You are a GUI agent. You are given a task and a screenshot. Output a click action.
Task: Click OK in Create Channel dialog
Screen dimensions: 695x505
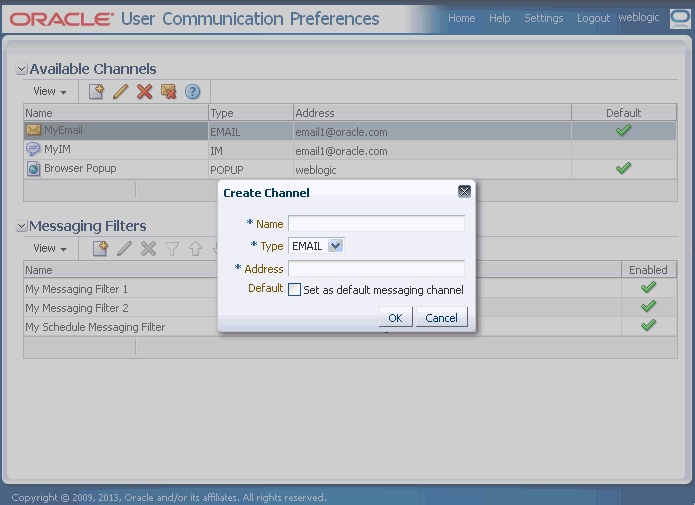[x=395, y=317]
